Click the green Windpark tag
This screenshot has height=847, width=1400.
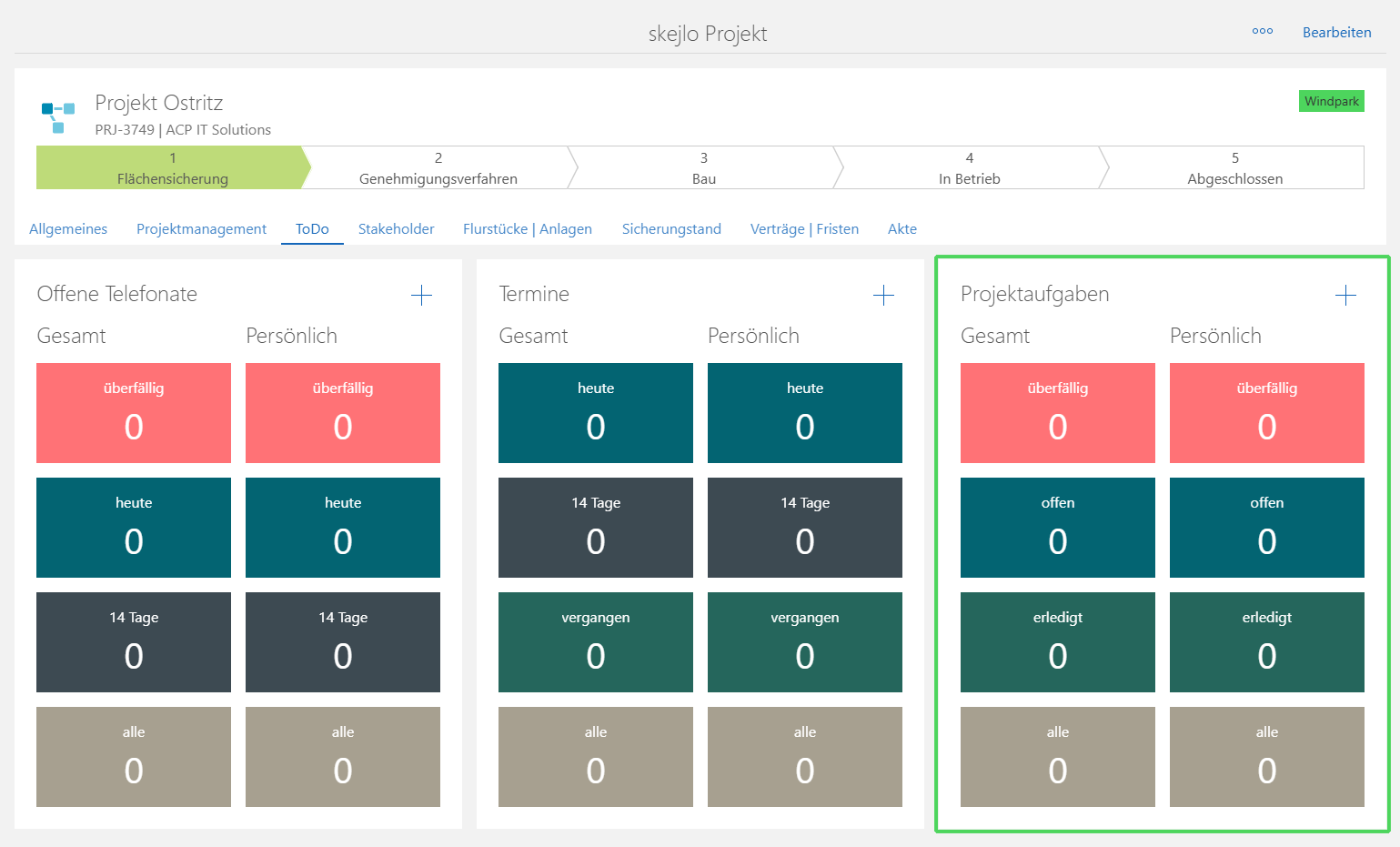(x=1331, y=101)
